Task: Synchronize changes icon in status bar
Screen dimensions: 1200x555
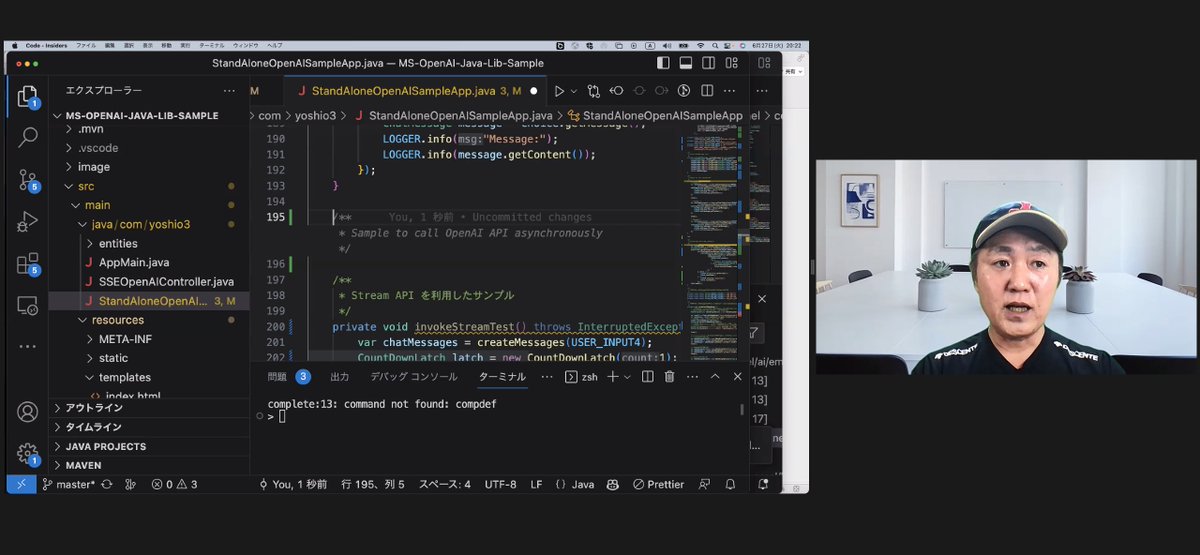Action: coord(107,484)
